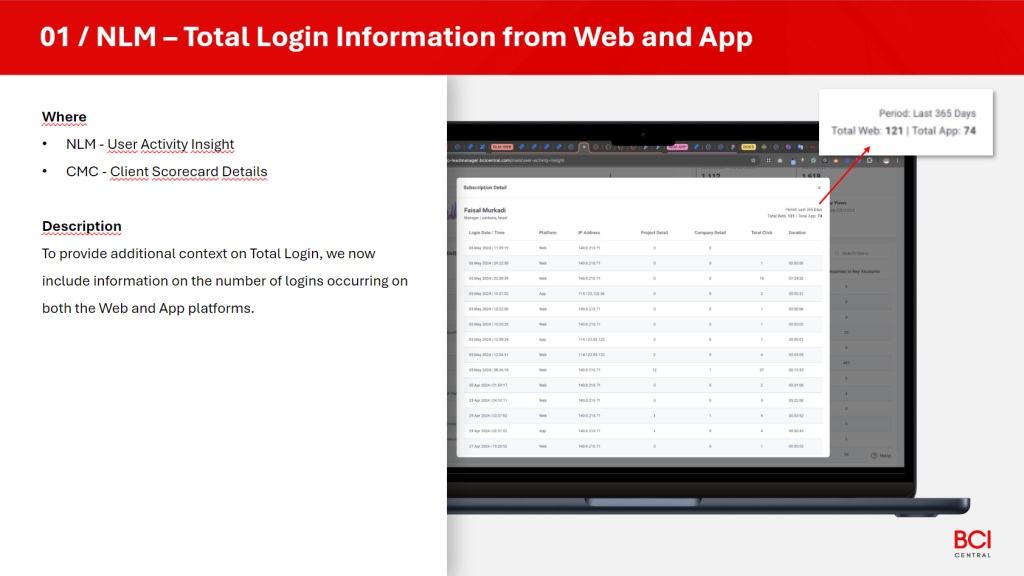Click the Platform column header

(548, 233)
